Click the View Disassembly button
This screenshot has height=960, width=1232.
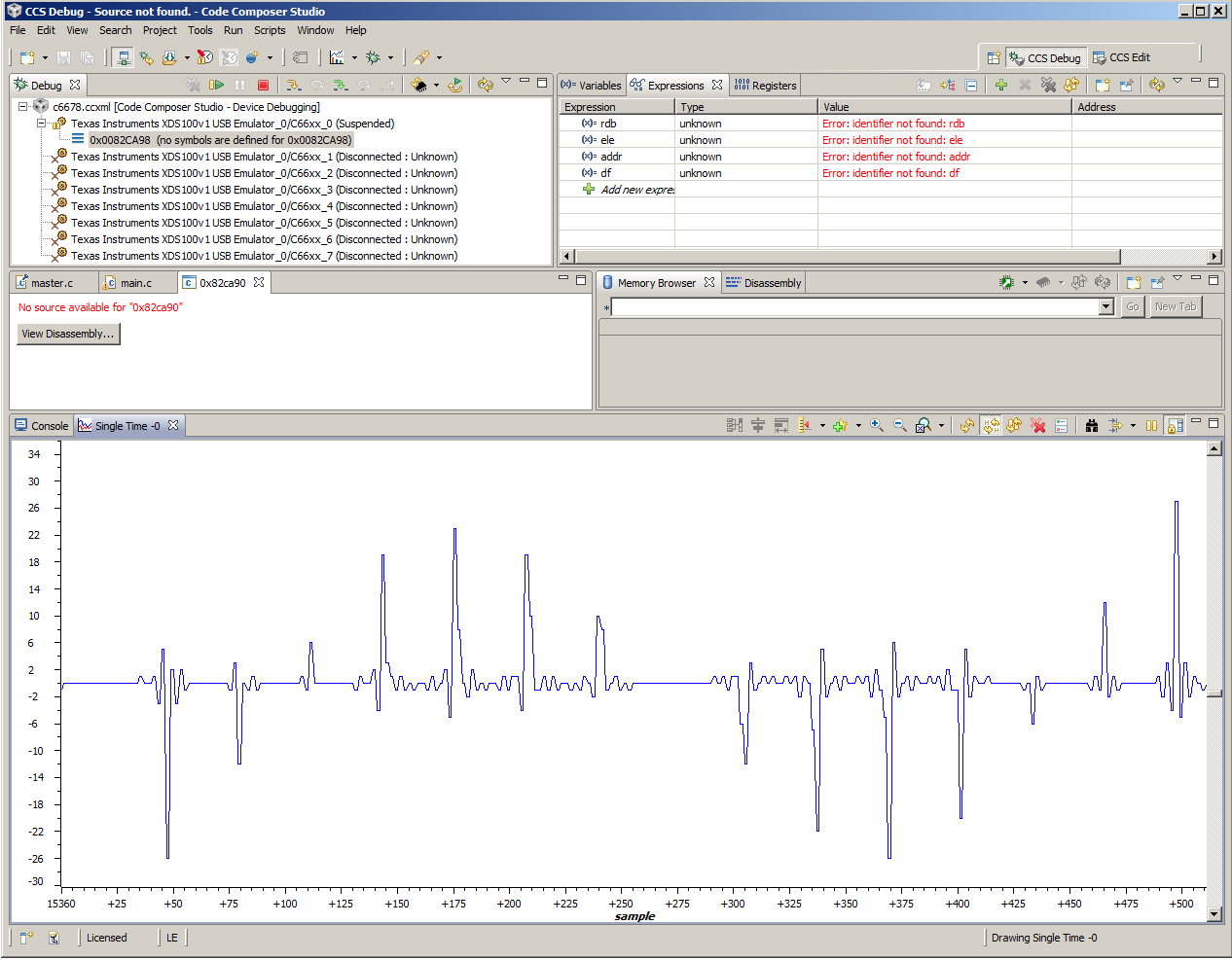[68, 334]
